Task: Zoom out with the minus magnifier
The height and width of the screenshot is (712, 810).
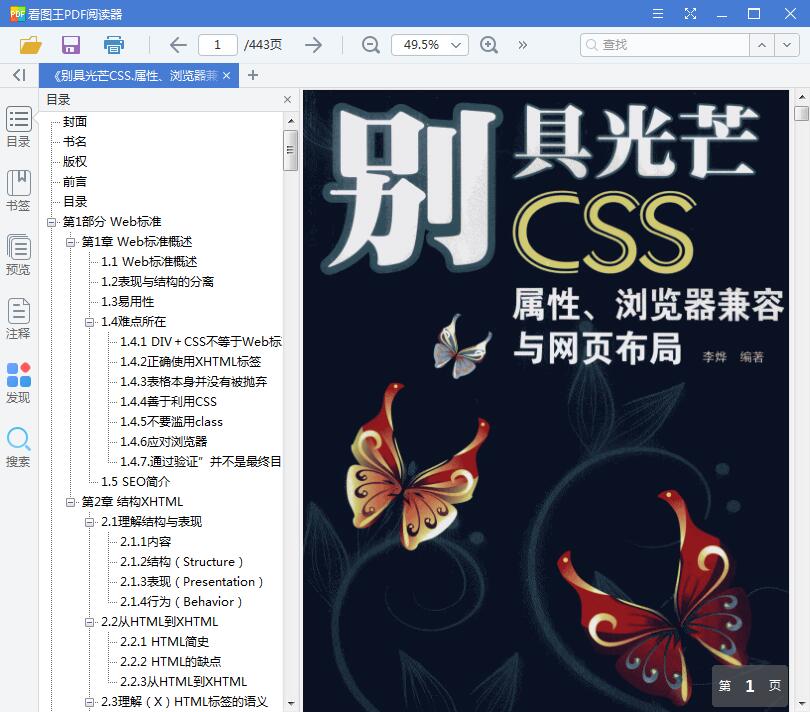Action: click(370, 45)
